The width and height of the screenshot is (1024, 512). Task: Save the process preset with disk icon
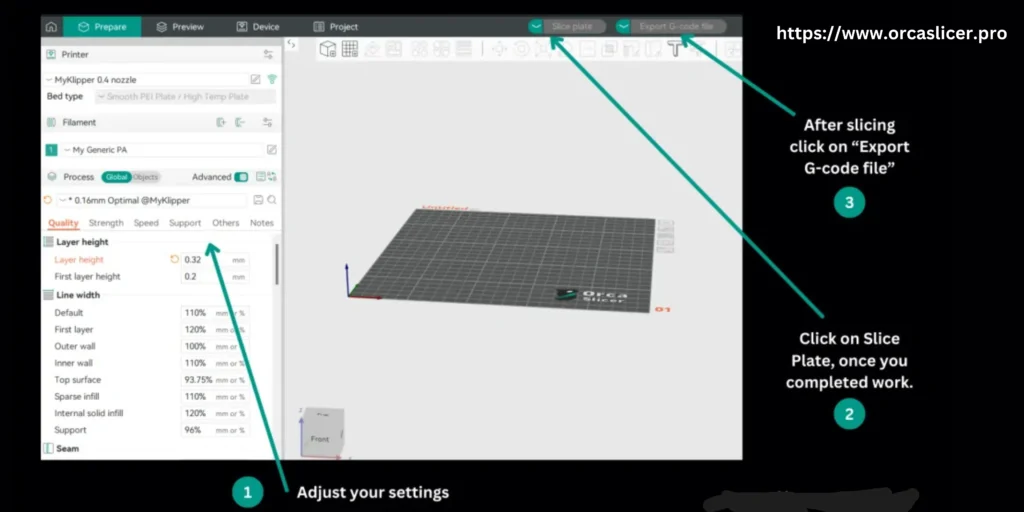[258, 200]
